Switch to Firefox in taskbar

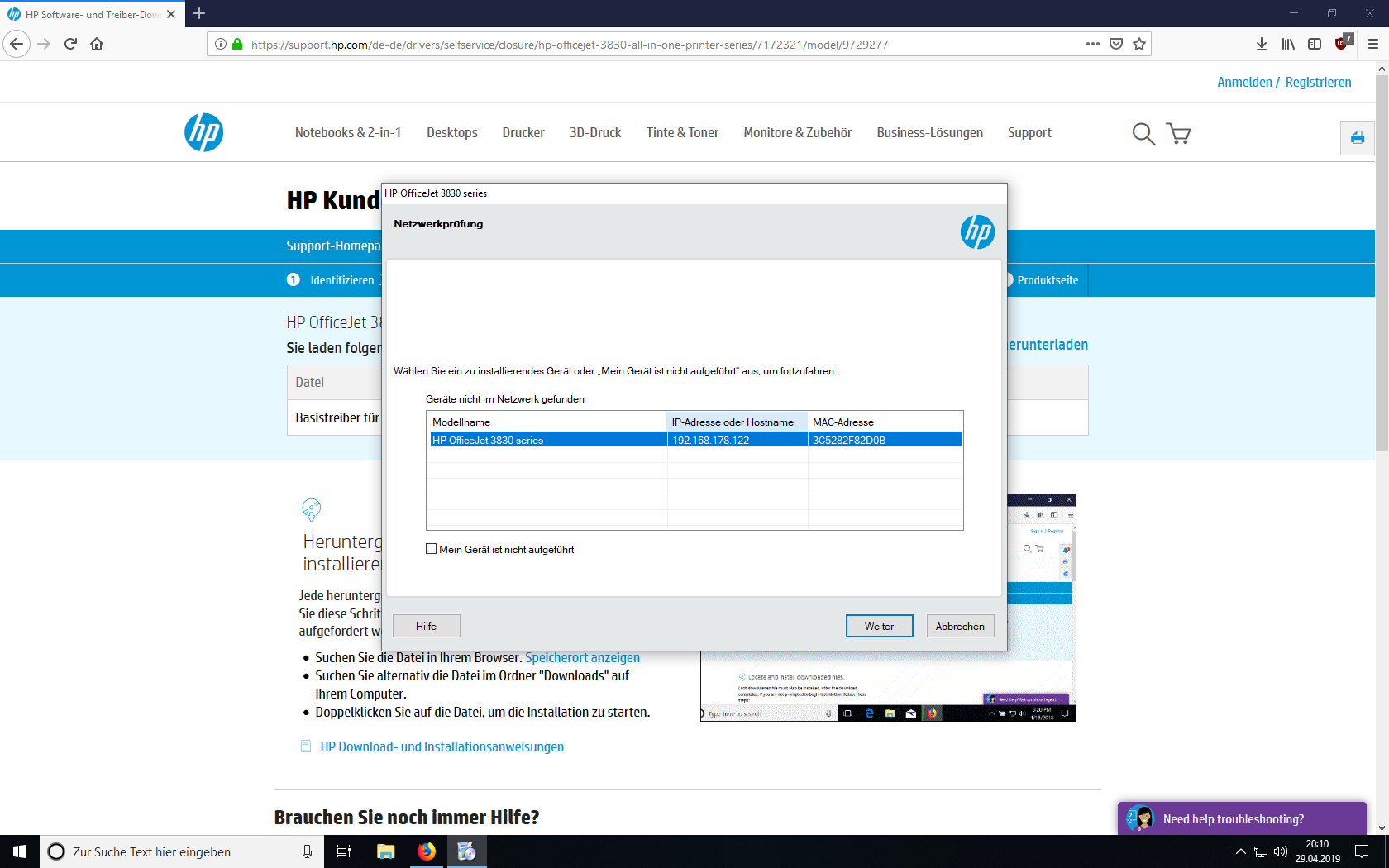pos(427,851)
